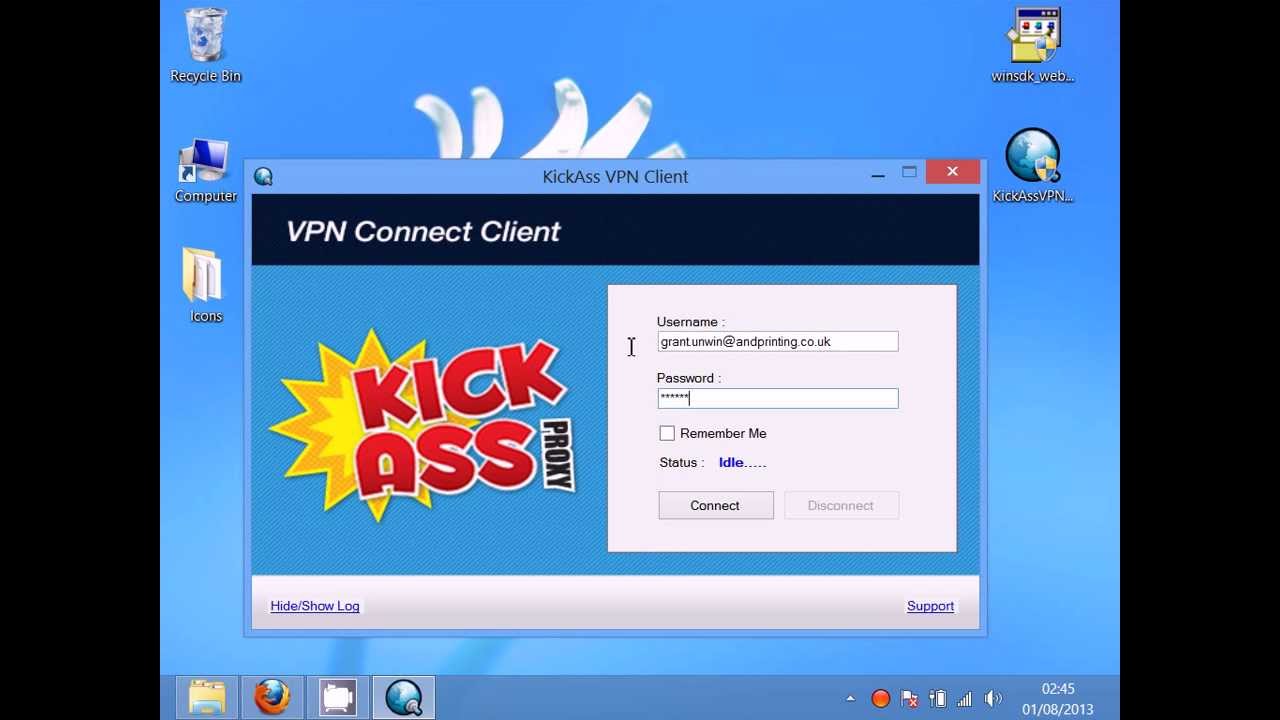Click the greyed Disconnect button
Image resolution: width=1280 pixels, height=720 pixels.
pyautogui.click(x=841, y=505)
